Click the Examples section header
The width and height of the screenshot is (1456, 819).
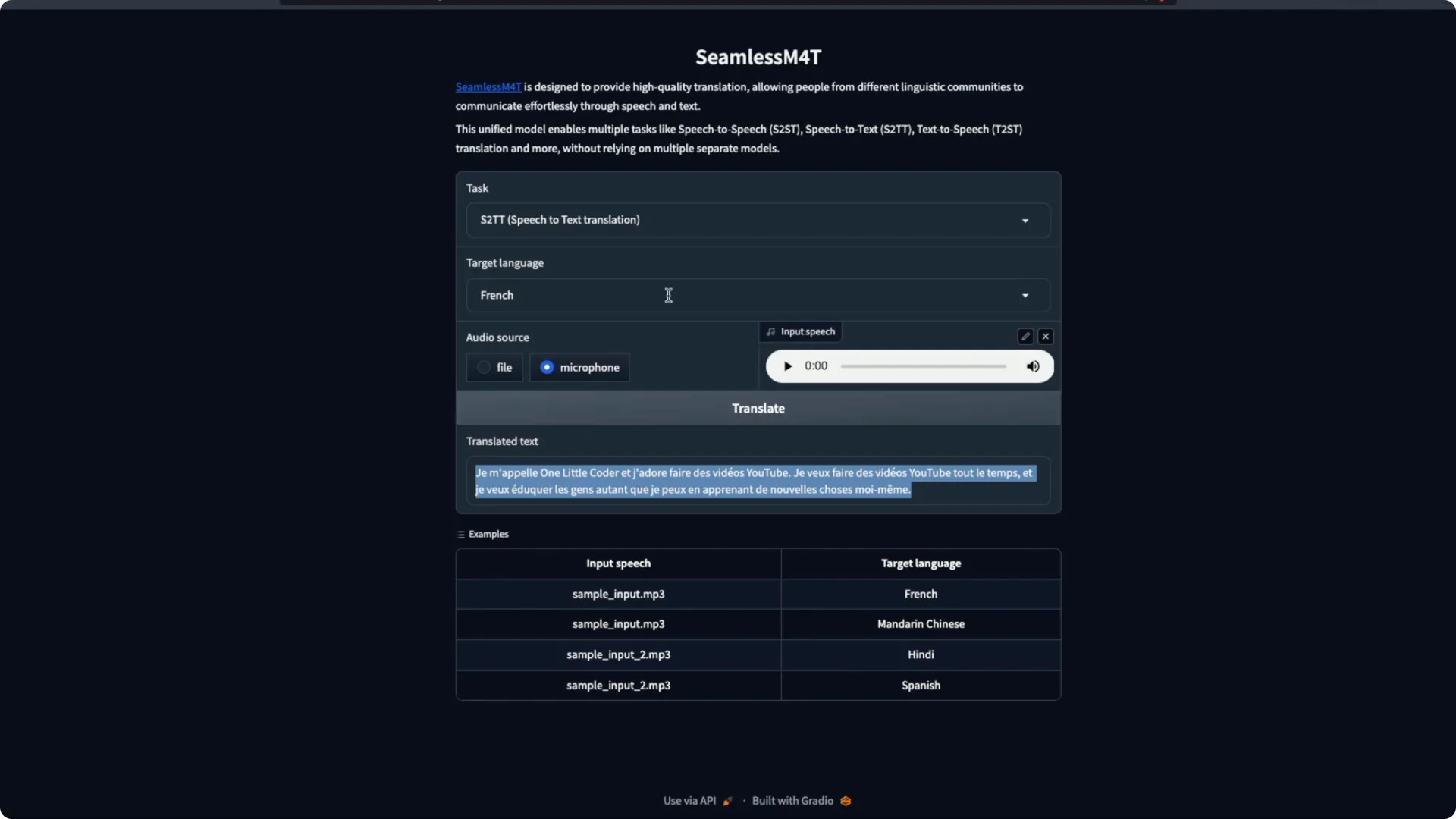point(488,534)
